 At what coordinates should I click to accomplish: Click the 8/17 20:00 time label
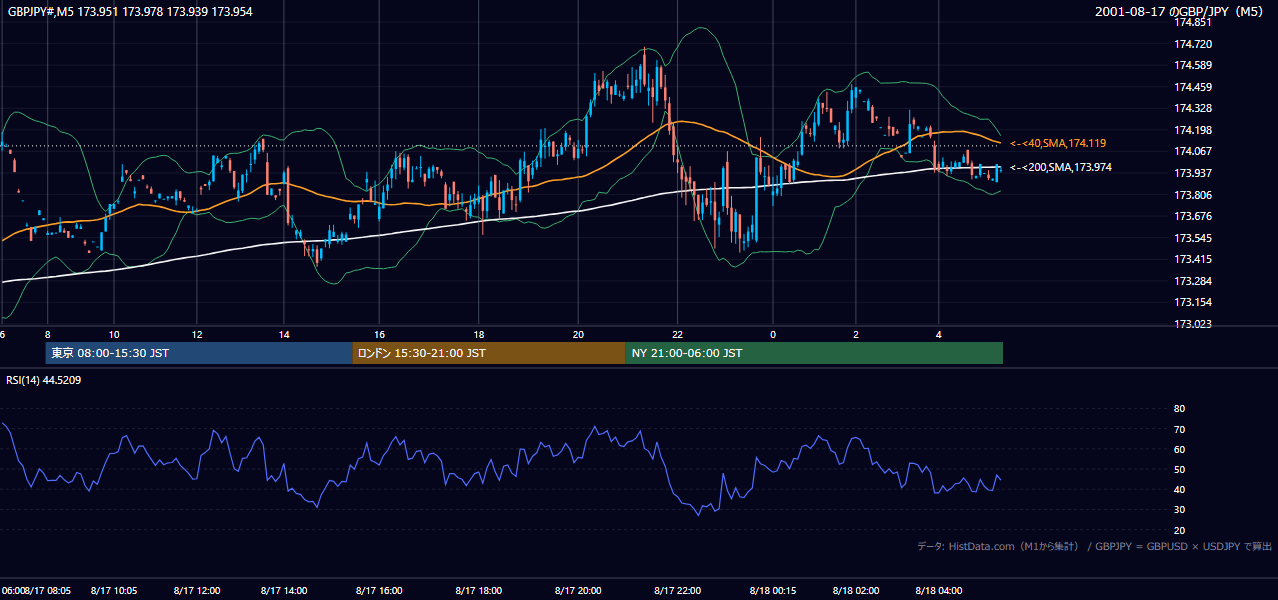pyautogui.click(x=578, y=591)
